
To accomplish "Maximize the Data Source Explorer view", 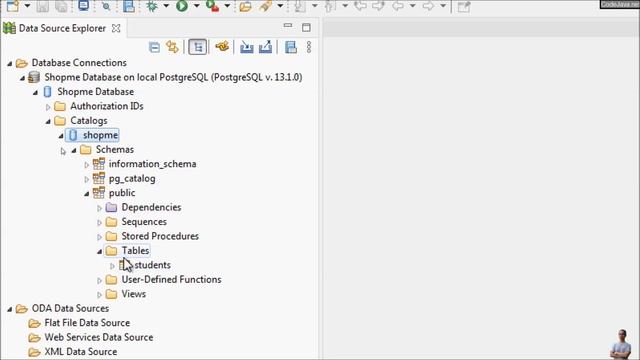I will (306, 27).
